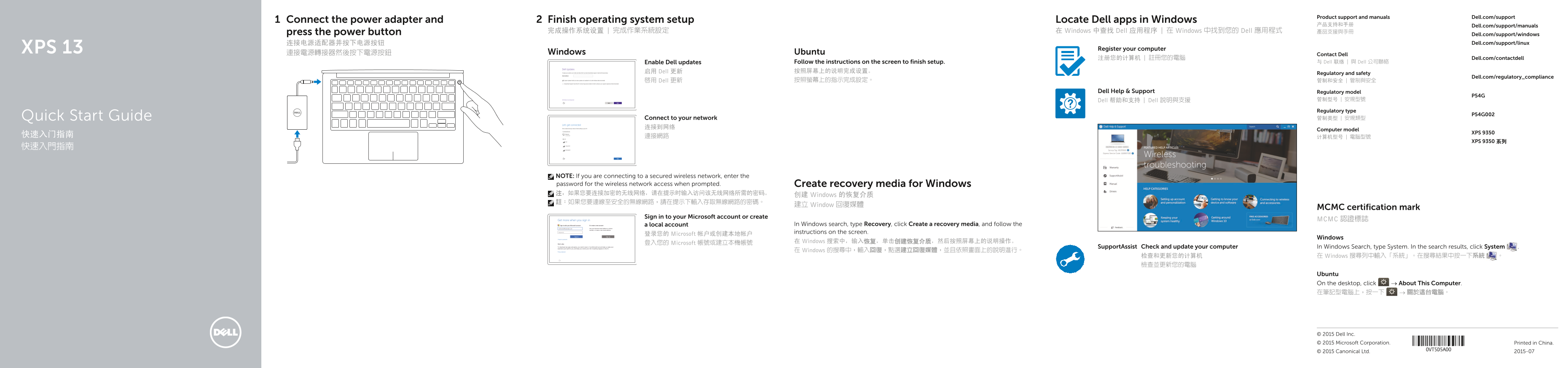Click the Create recovery media for Windows heading
Viewport: 1568px width, 368px height.
pos(882,183)
